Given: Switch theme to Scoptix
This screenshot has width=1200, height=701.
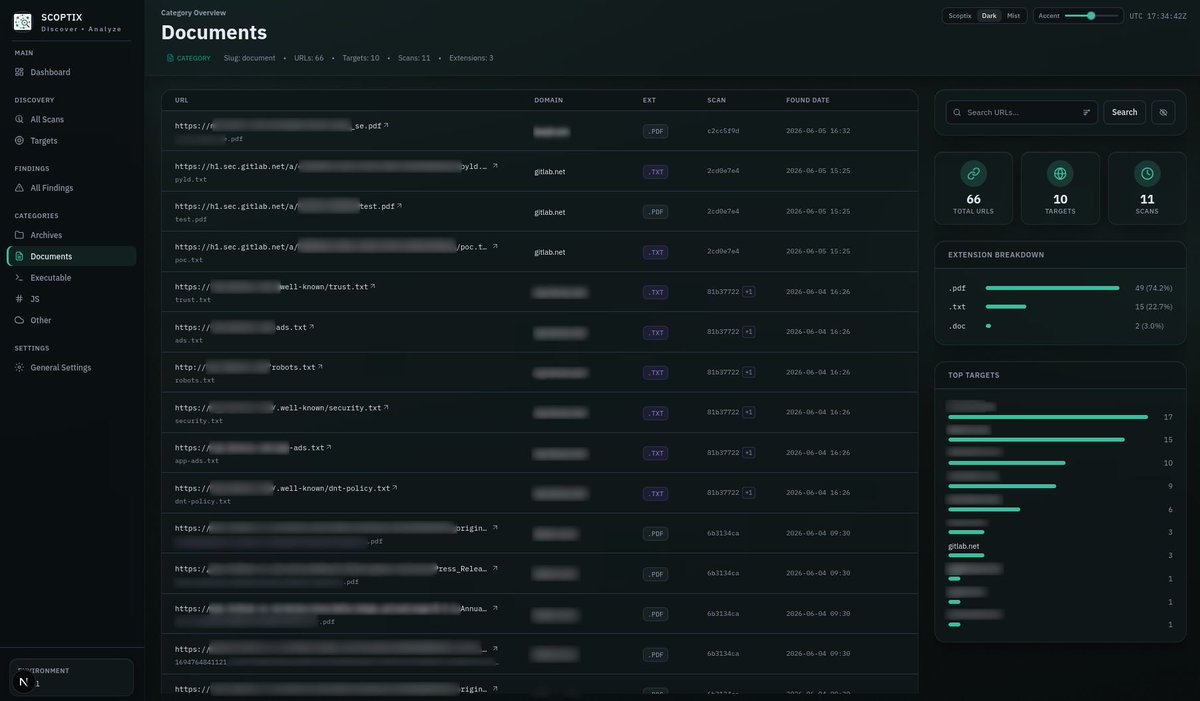Looking at the screenshot, I should pyautogui.click(x=960, y=16).
